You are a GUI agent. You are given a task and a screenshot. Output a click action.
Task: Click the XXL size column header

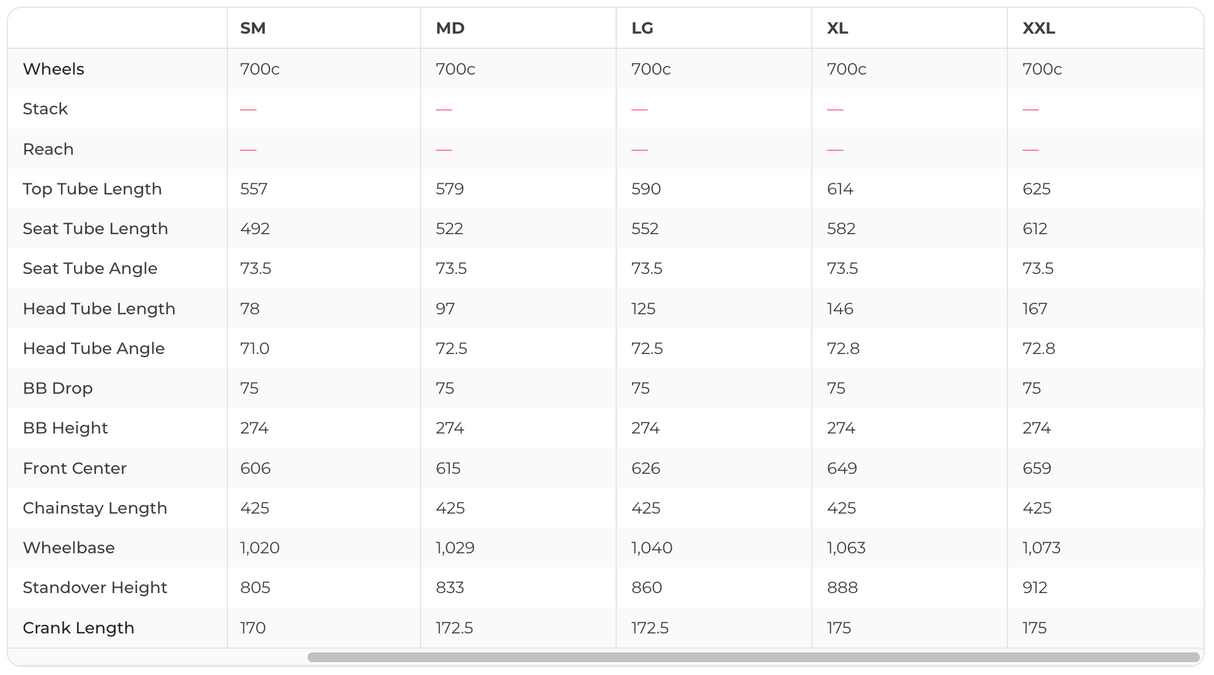click(x=1039, y=28)
